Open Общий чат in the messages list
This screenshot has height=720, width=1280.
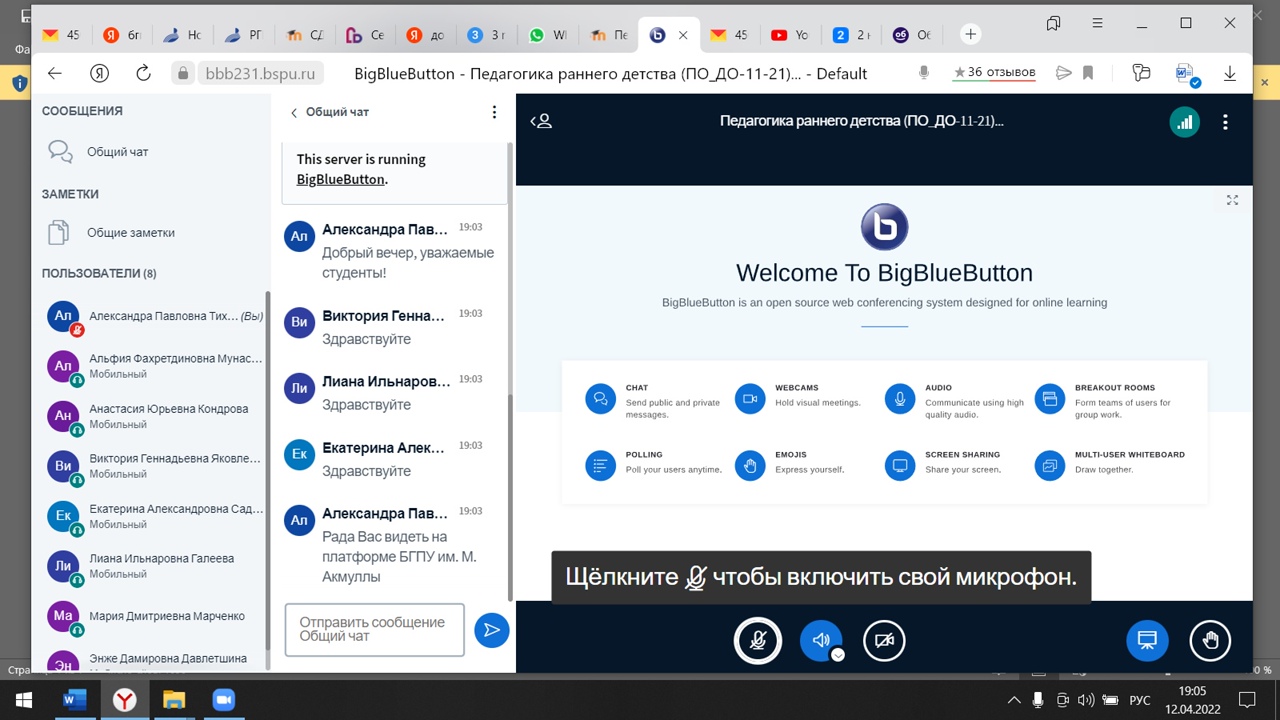[117, 152]
